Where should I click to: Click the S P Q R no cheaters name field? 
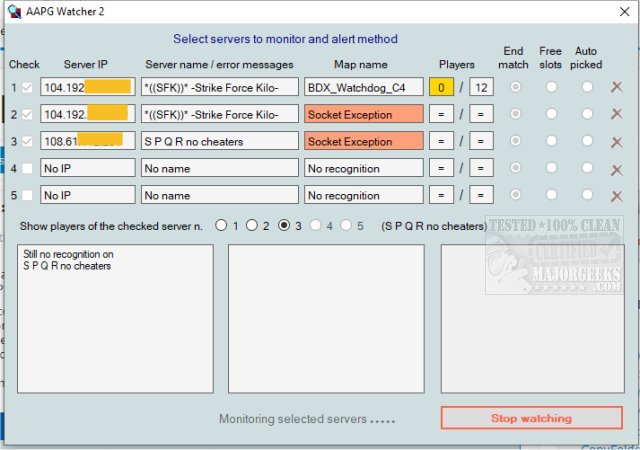pyautogui.click(x=220, y=141)
